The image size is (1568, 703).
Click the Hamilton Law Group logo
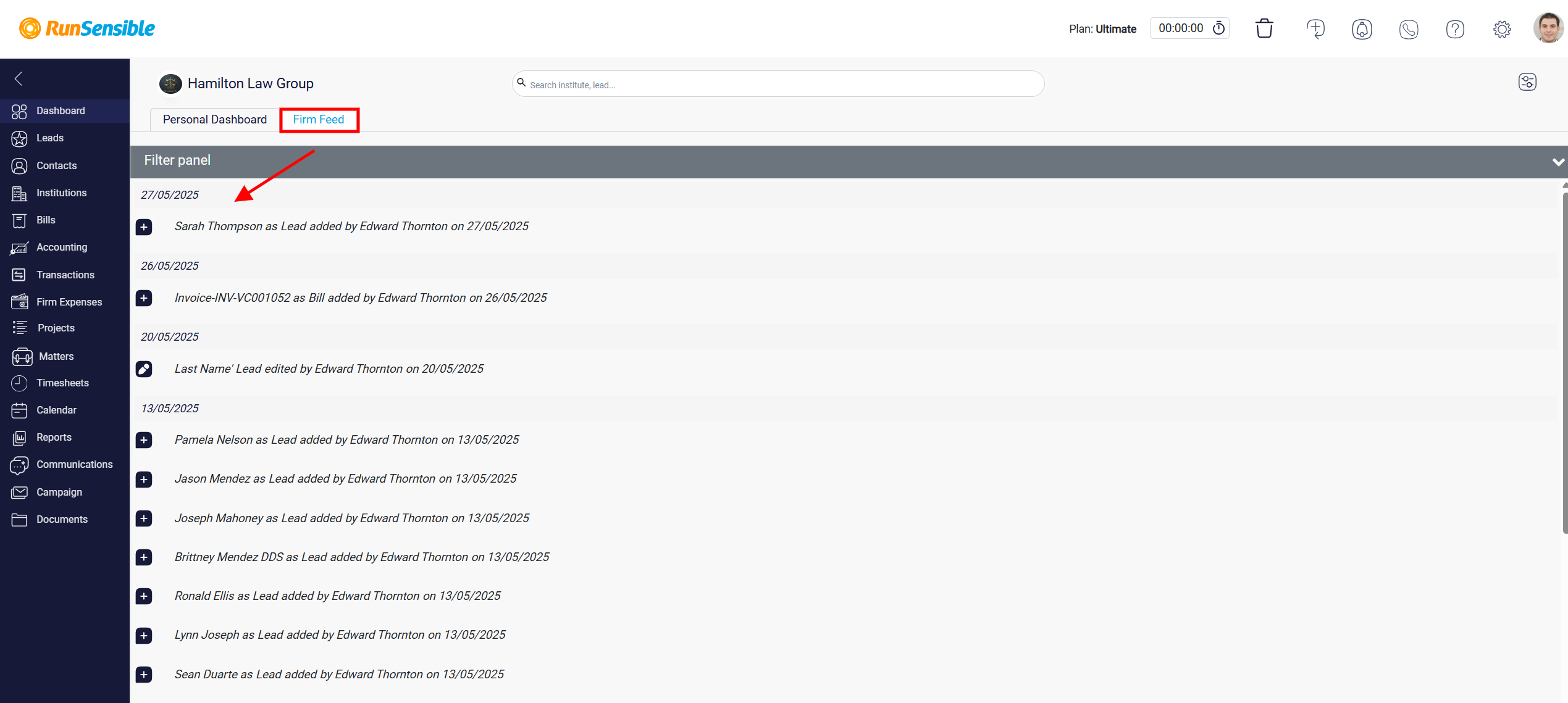pyautogui.click(x=170, y=83)
